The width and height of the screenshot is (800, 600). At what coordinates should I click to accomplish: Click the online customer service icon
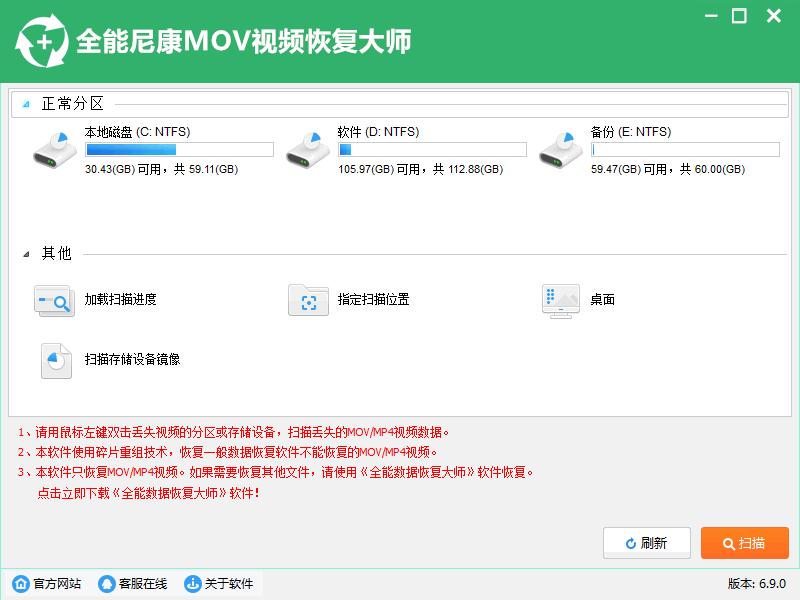tap(107, 583)
